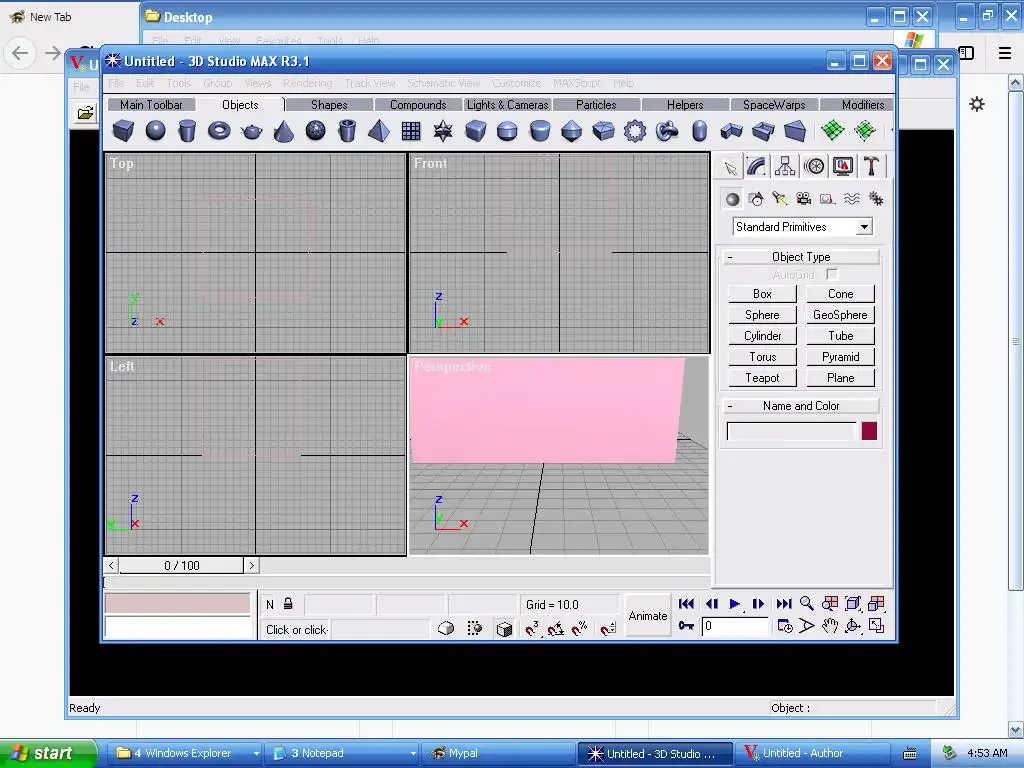Select the Hedra star icon on Objects shelf
Screen dimensions: 1024x768
443,131
